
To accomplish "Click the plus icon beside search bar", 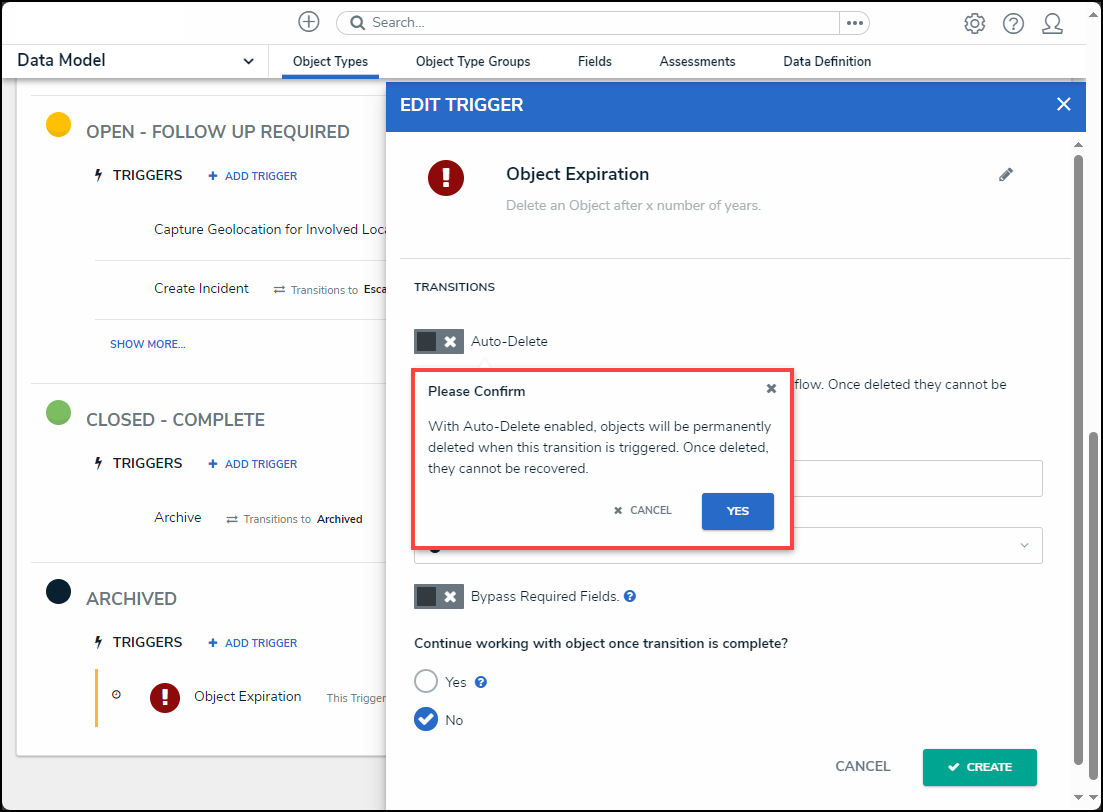I will [x=309, y=22].
